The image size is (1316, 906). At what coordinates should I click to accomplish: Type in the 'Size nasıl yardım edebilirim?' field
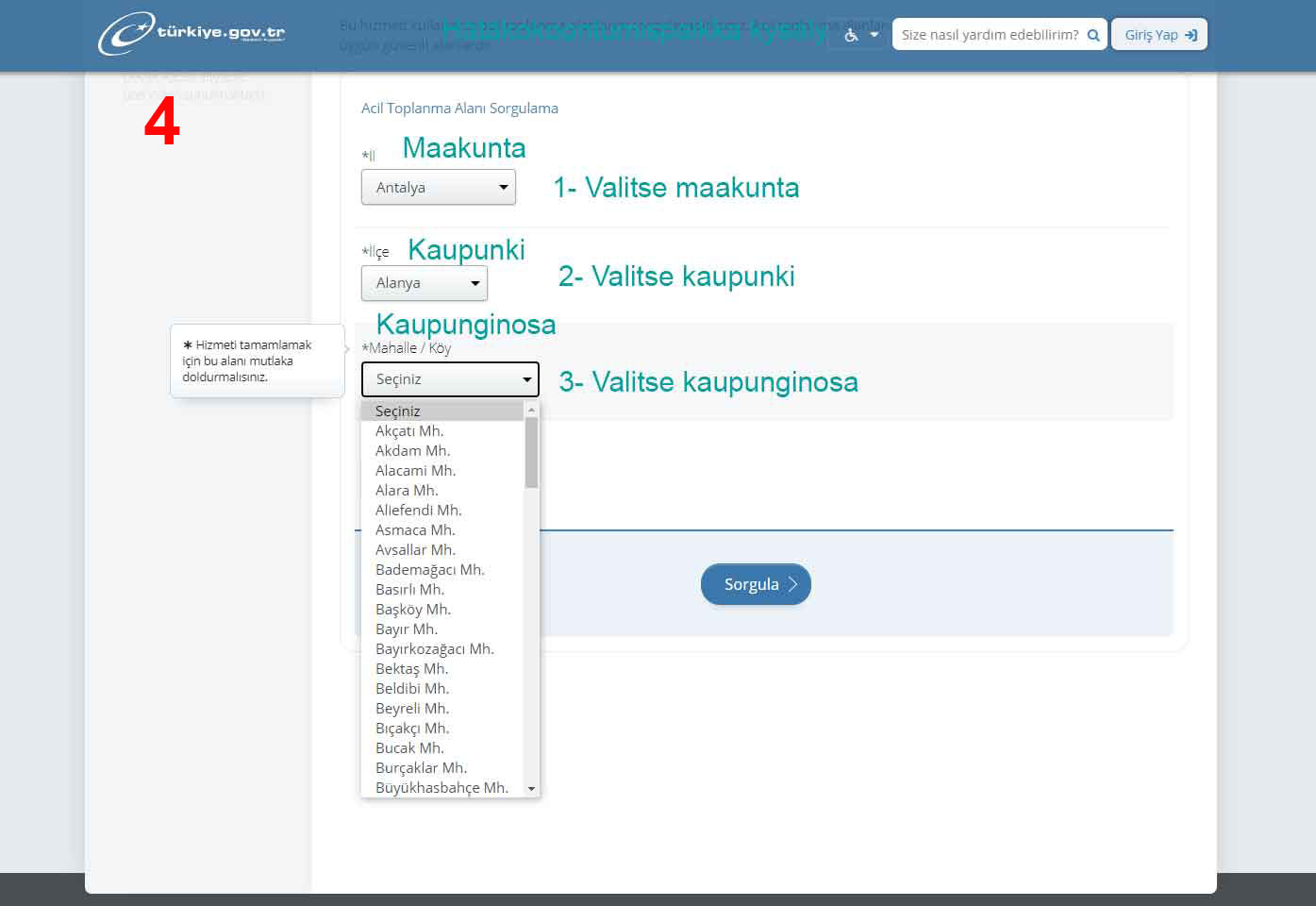click(x=989, y=35)
